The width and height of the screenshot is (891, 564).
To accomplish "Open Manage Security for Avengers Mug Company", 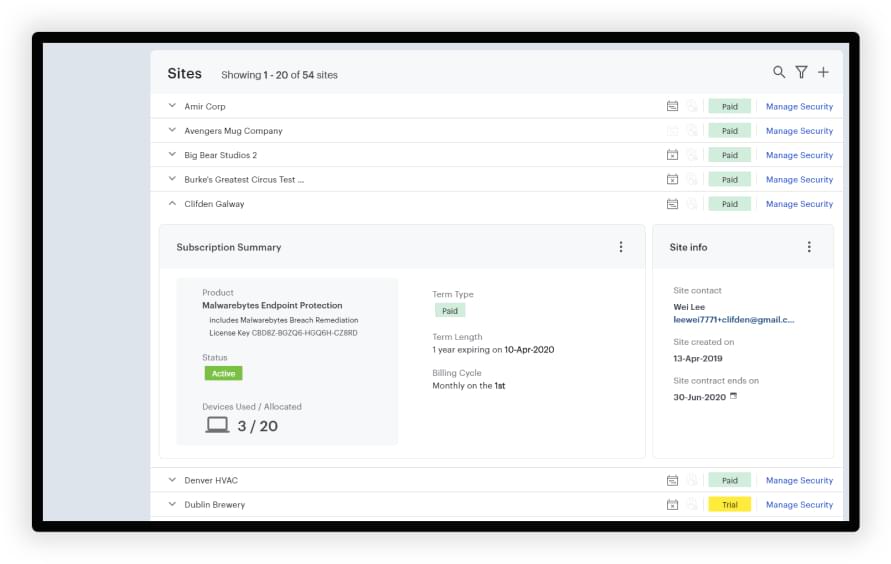I will [x=799, y=131].
